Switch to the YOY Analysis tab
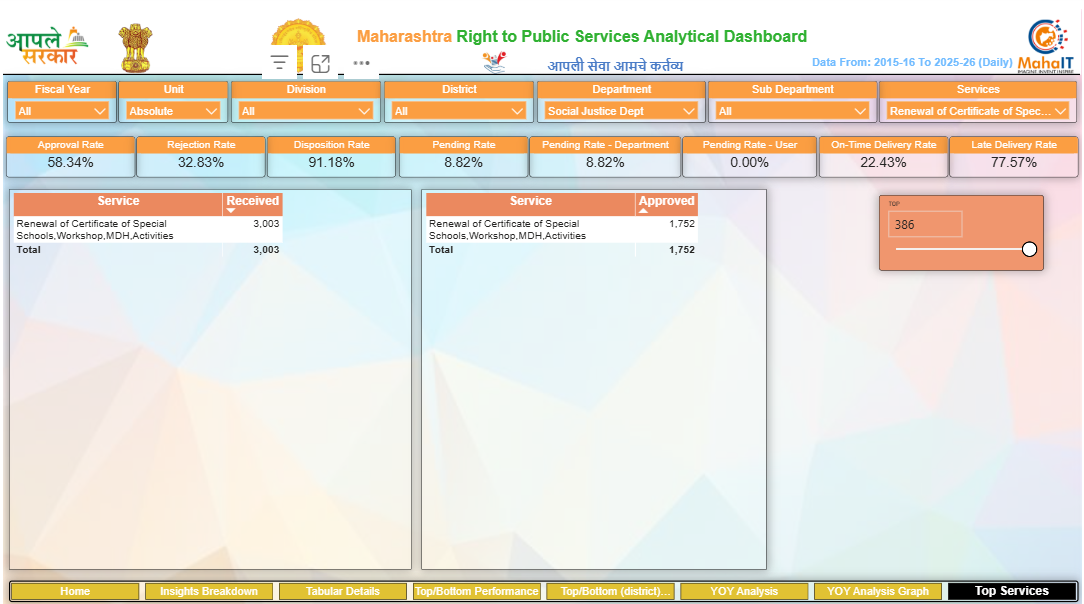Image resolution: width=1084 pixels, height=604 pixels. 743,591
